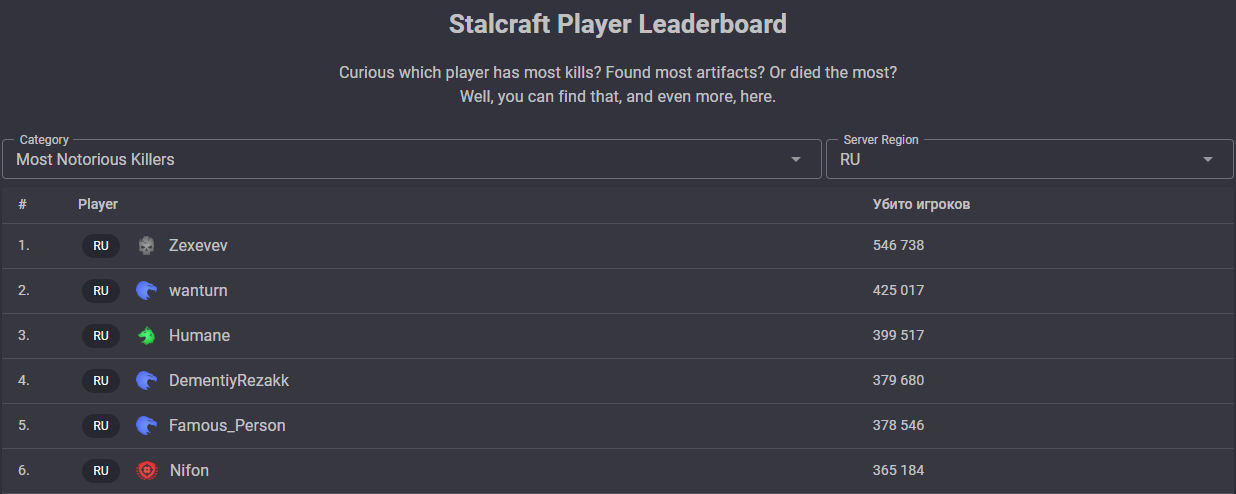This screenshot has width=1236, height=494.
Task: Click the Stalcraft Player Leaderboard heading
Action: (x=618, y=24)
